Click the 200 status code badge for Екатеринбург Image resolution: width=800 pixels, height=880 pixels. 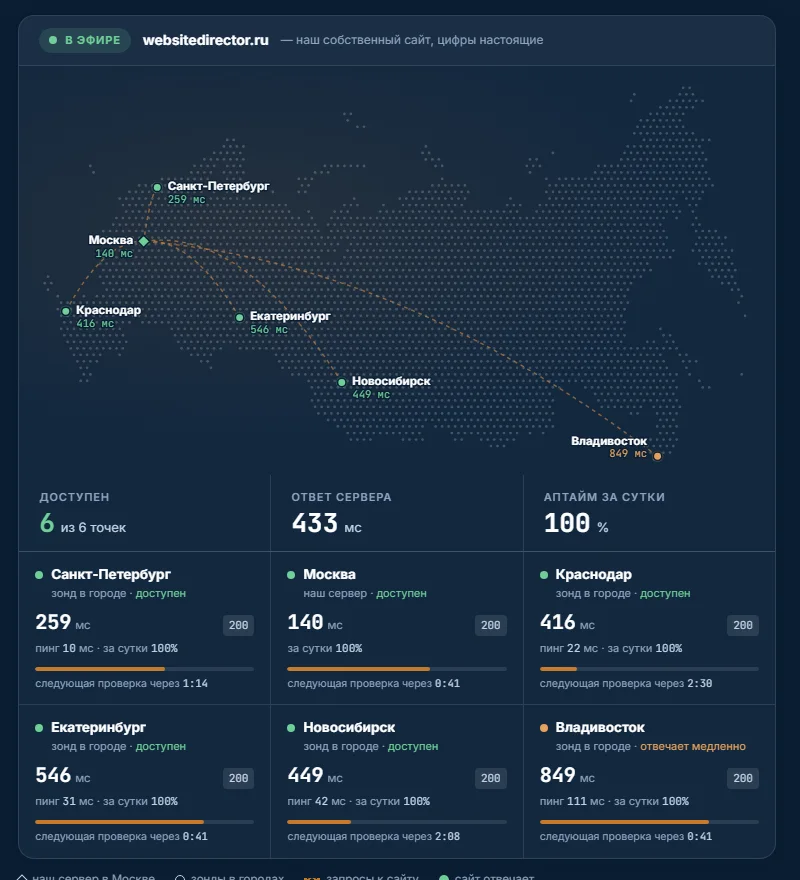point(239,778)
